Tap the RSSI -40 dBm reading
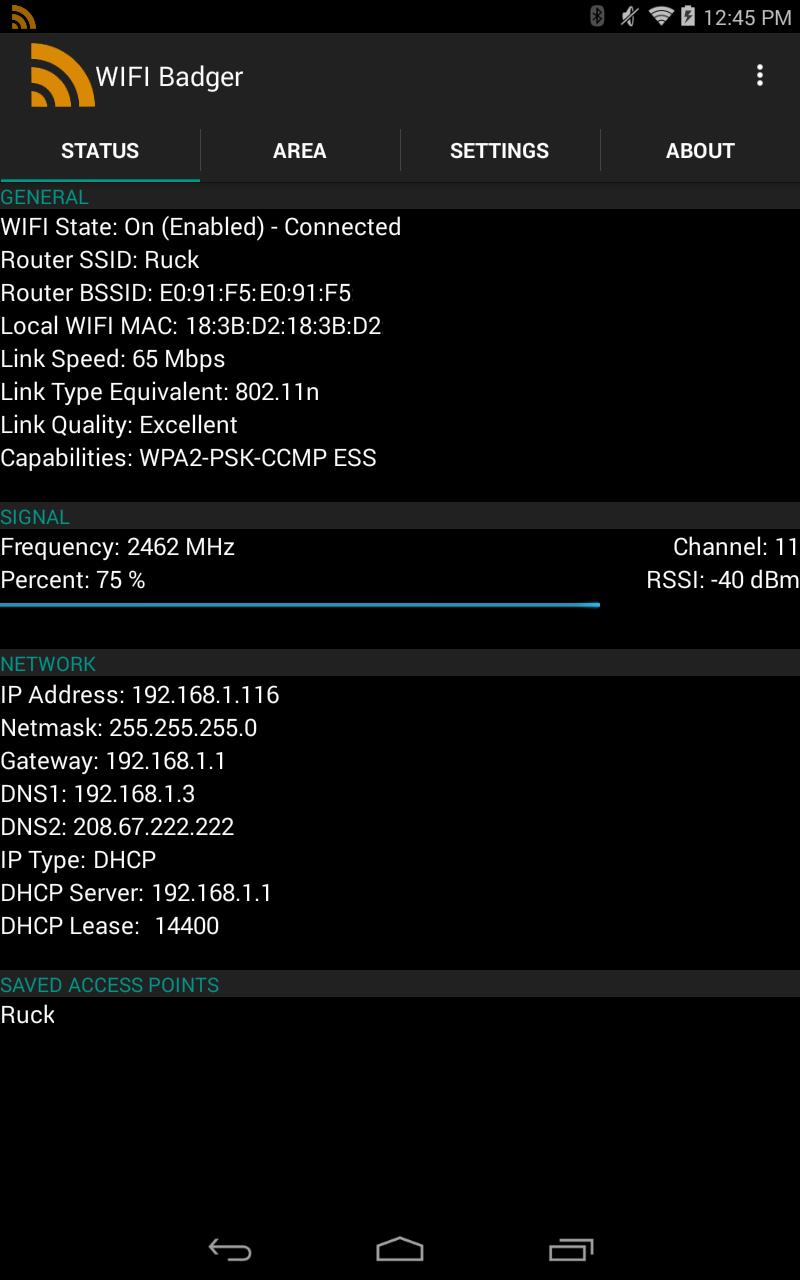 point(722,580)
